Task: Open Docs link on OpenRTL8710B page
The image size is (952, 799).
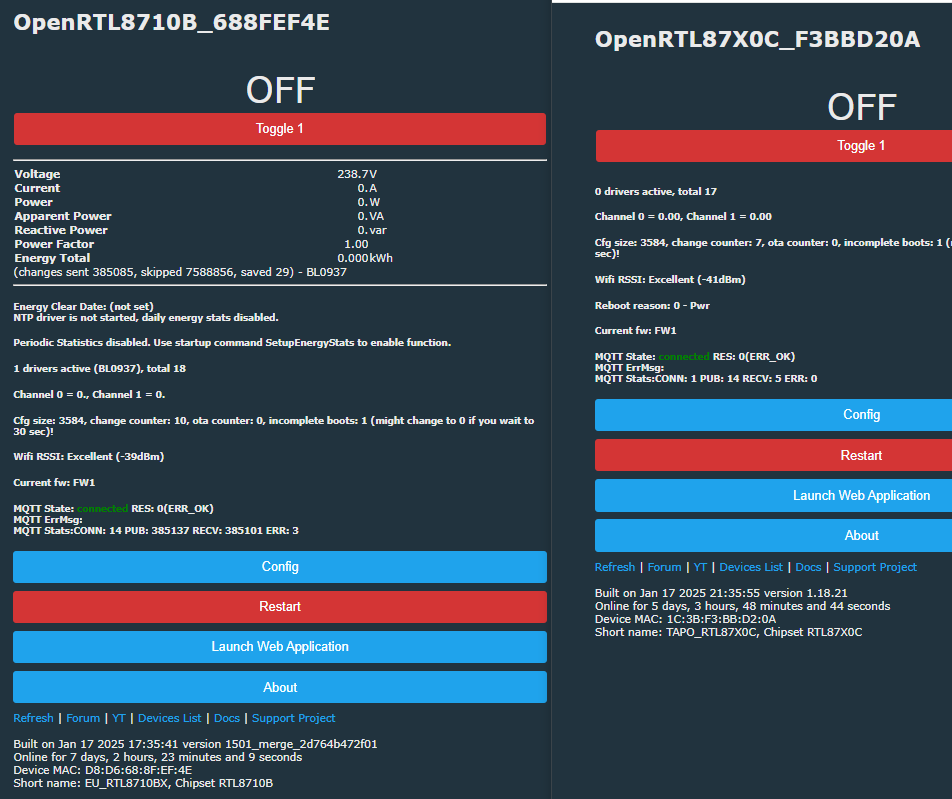Action: click(226, 718)
